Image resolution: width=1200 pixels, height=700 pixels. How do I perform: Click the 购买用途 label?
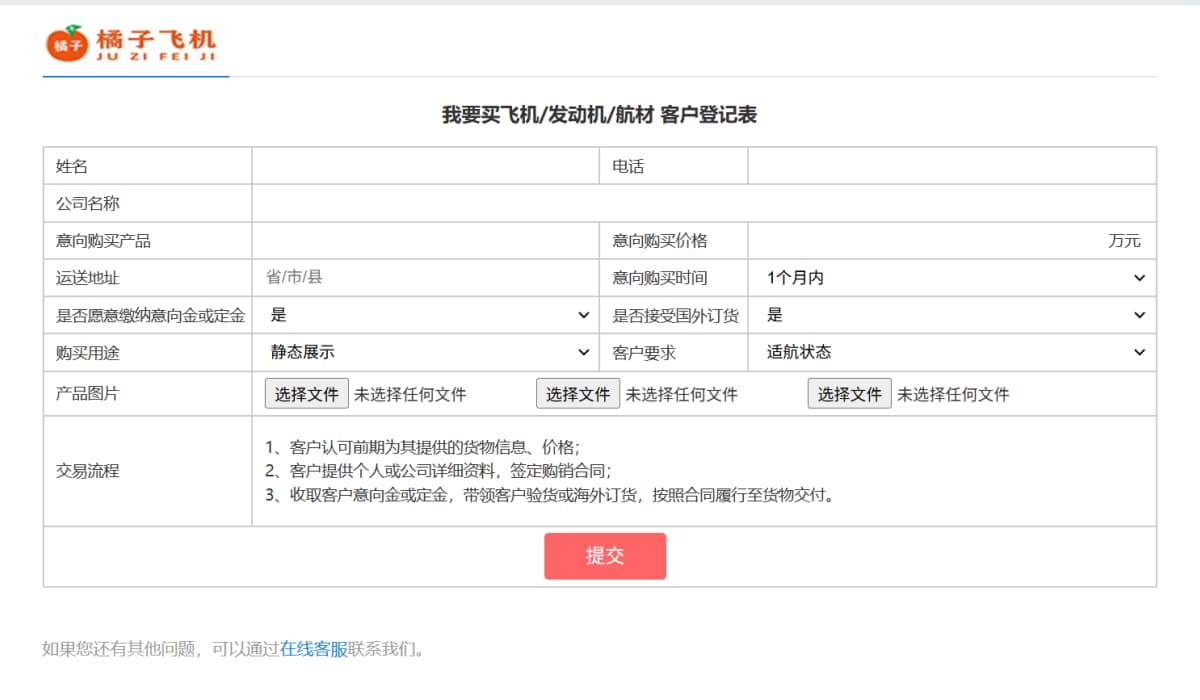point(88,353)
